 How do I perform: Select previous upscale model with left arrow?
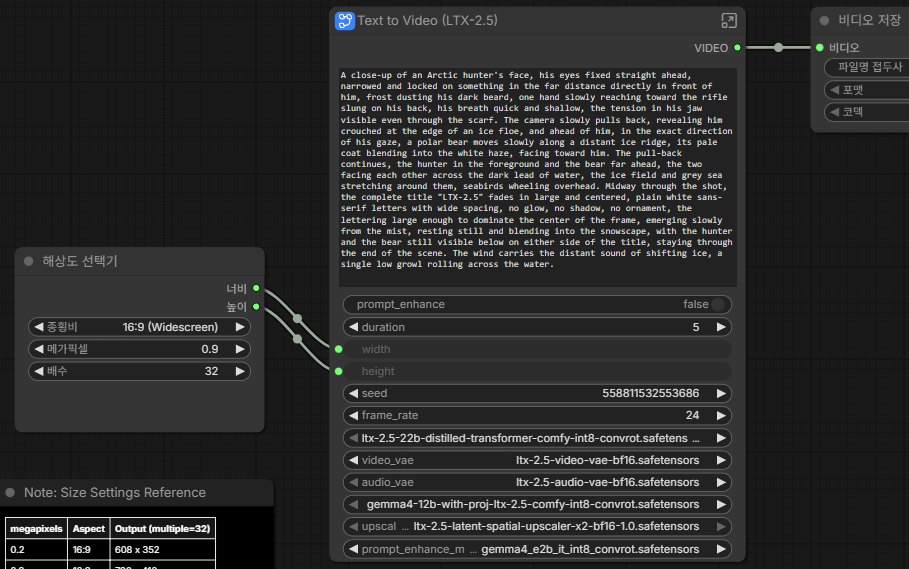(x=353, y=526)
